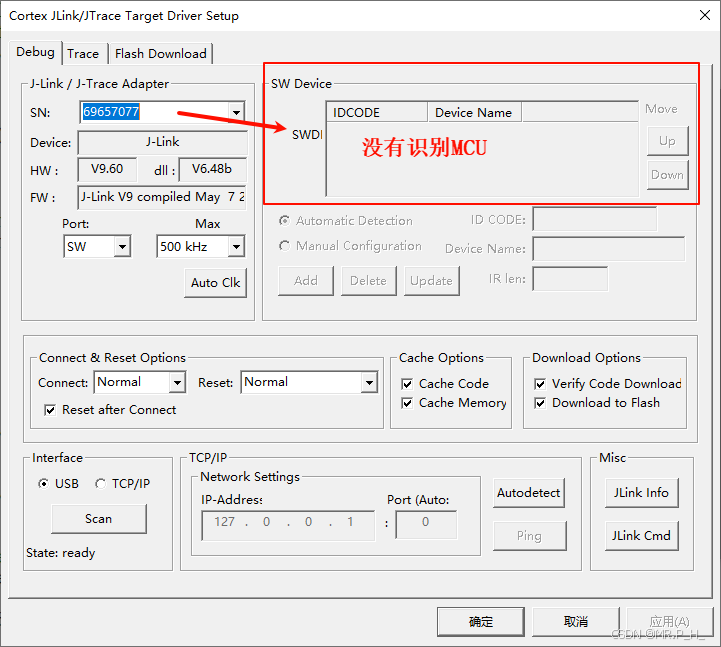Open JLink Cmd
The image size is (721, 647).
click(641, 536)
